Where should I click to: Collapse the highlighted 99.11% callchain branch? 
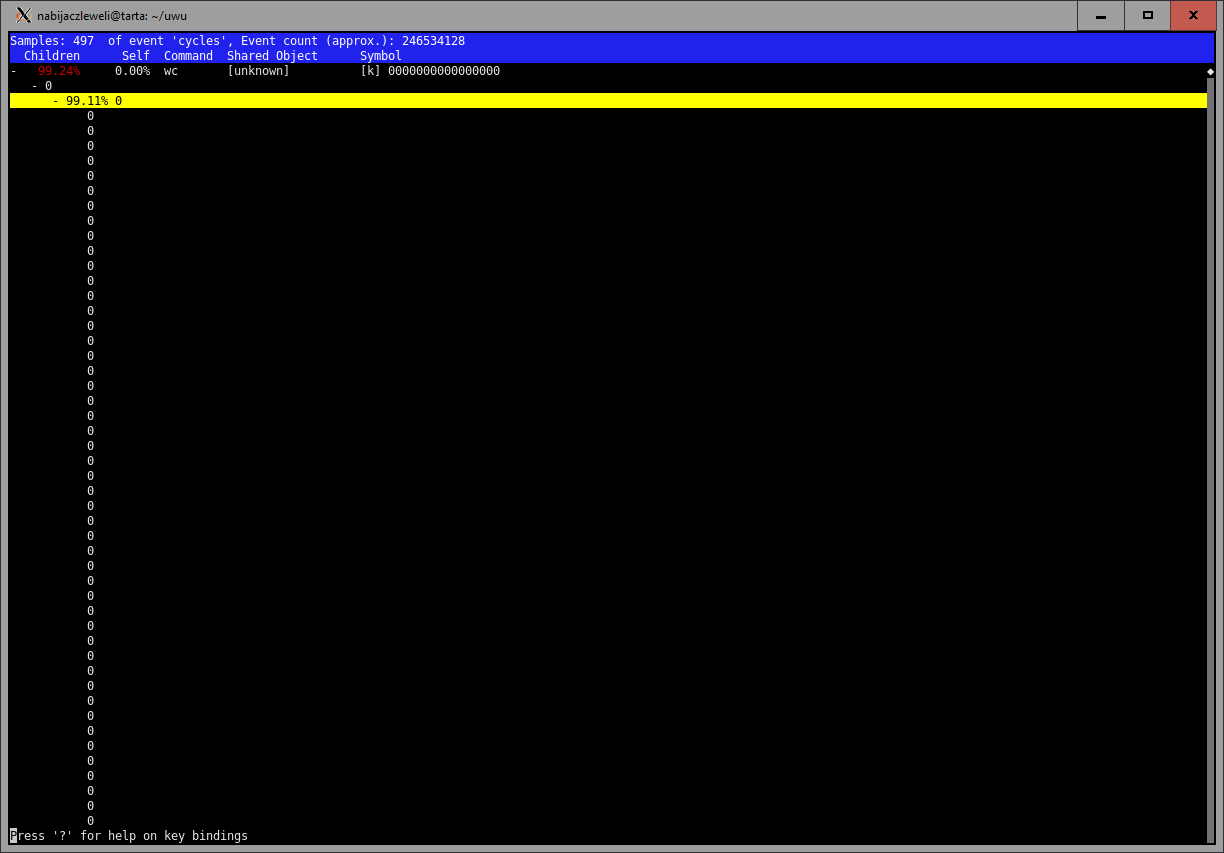pos(56,101)
